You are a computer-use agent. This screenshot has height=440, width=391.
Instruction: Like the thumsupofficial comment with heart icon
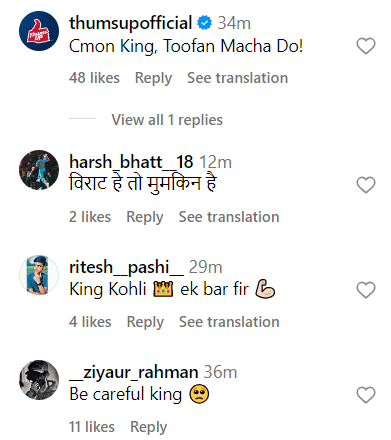click(x=366, y=46)
